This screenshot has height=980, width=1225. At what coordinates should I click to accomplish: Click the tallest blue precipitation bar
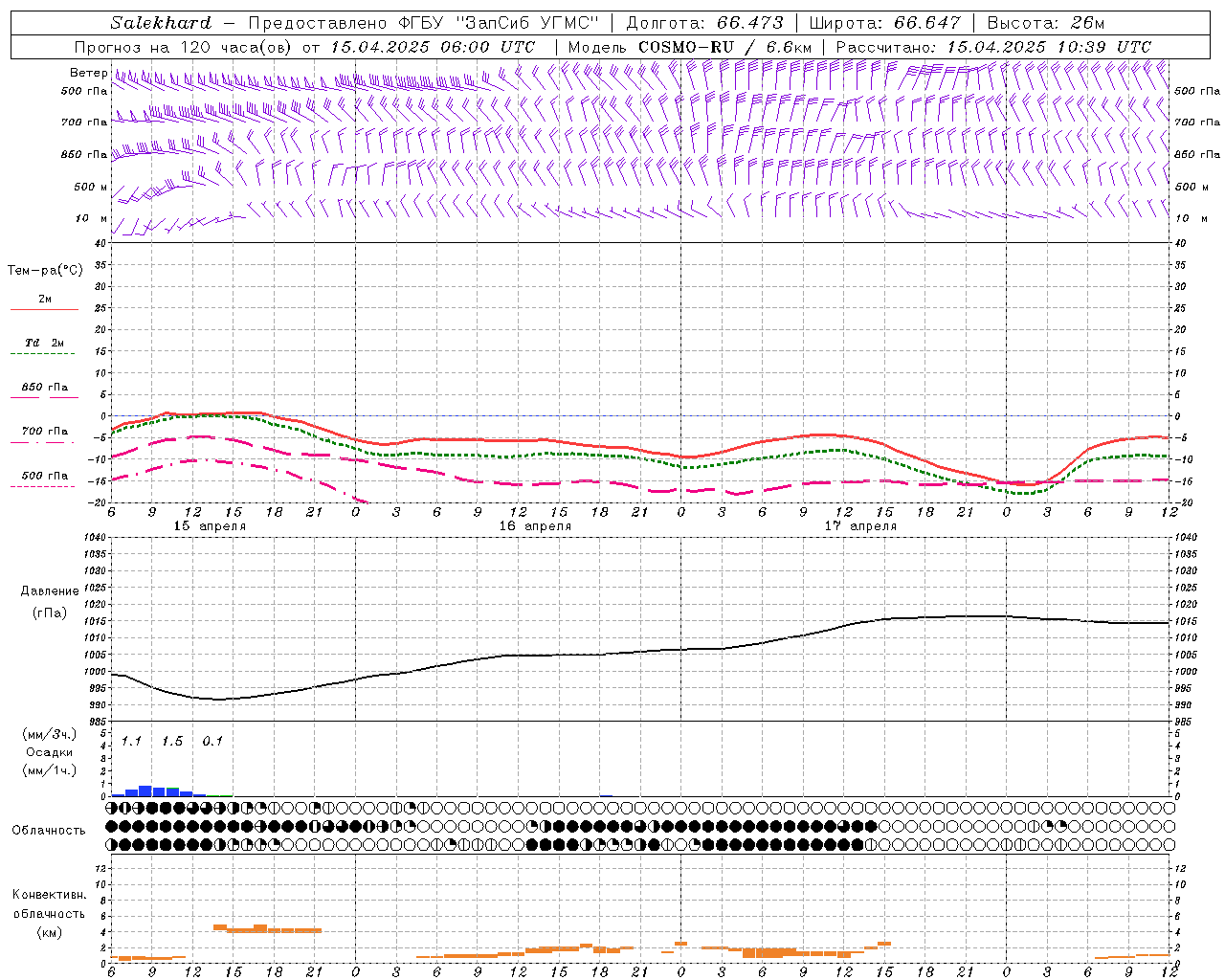145,791
